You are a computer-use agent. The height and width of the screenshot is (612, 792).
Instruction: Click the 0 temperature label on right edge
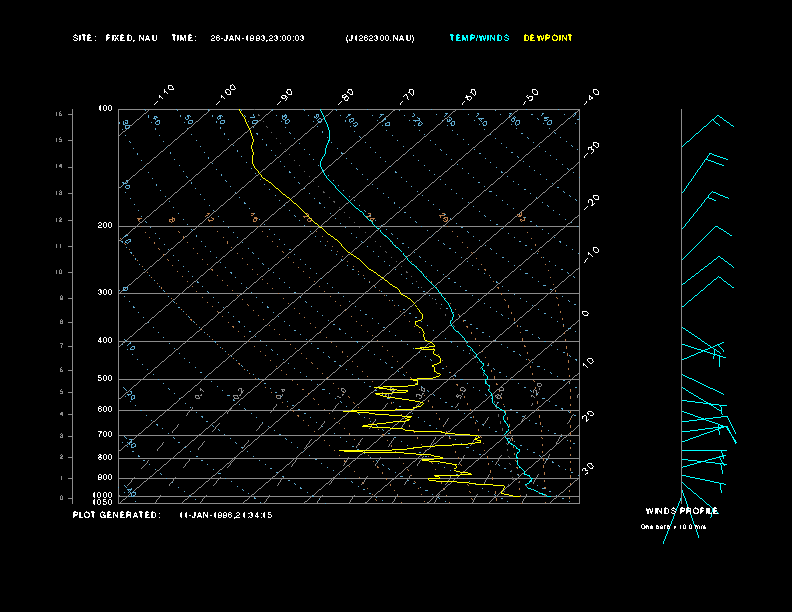(x=586, y=314)
